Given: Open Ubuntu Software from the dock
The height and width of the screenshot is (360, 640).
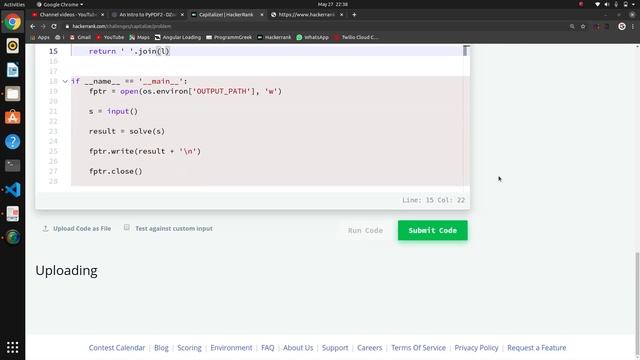Looking at the screenshot, I should [x=13, y=118].
